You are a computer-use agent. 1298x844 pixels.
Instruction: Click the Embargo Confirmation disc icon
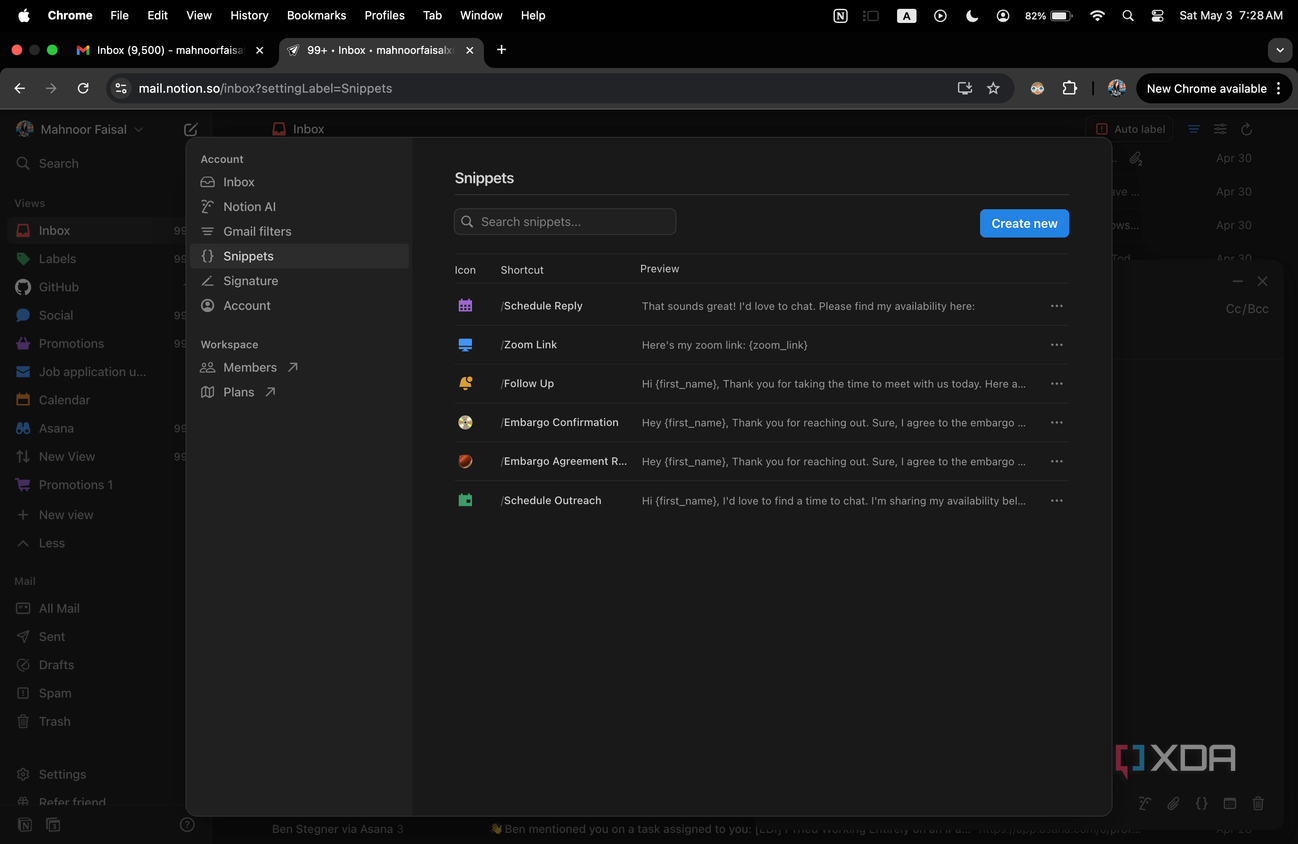(465, 423)
